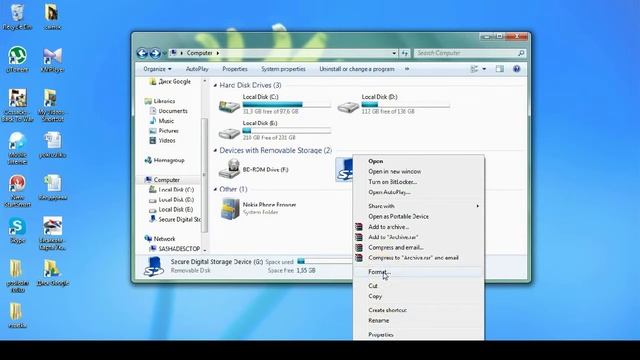The height and width of the screenshot is (360, 640).
Task: Select the Secure Digital card icon in the file list
Action: tap(344, 169)
